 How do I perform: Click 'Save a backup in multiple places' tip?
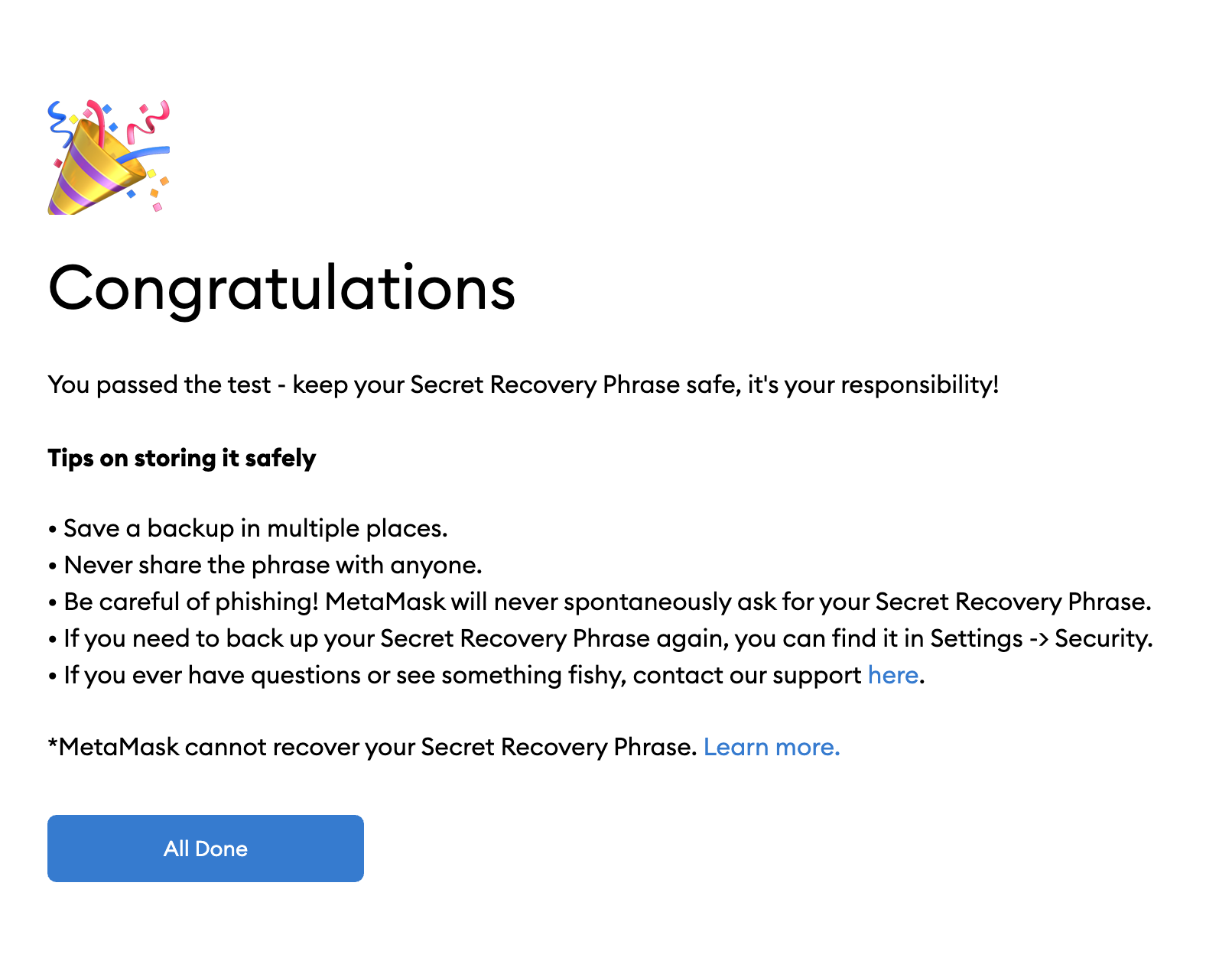pos(255,529)
